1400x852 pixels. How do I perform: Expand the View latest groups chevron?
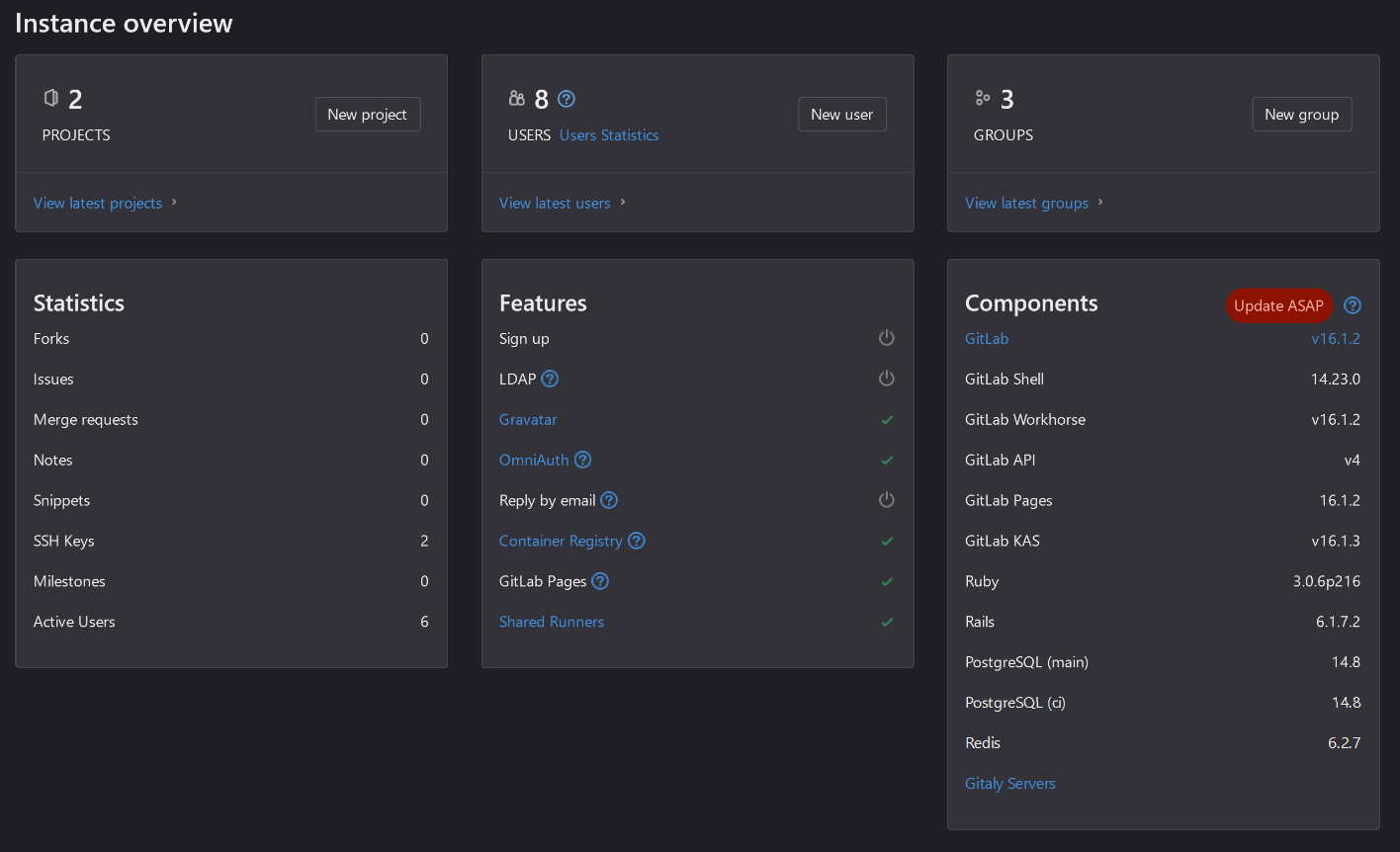click(1102, 203)
